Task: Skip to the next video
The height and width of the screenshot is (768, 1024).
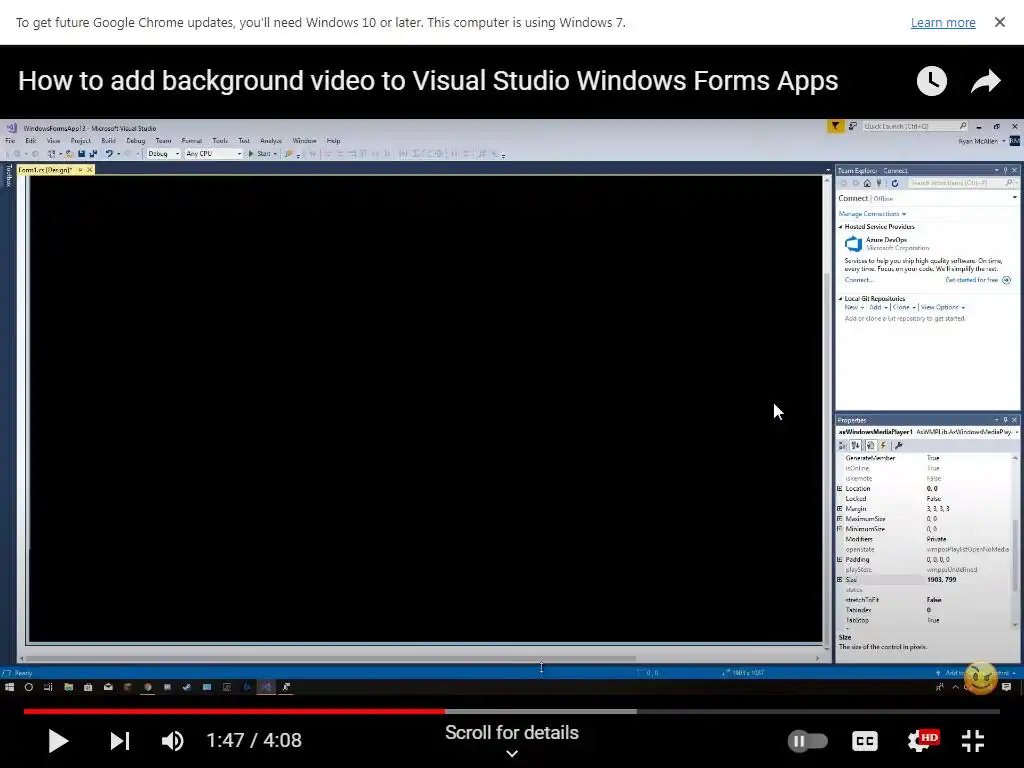Action: pyautogui.click(x=120, y=741)
